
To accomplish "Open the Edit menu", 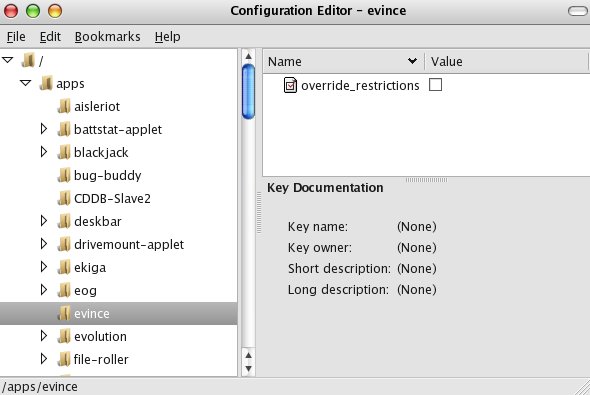I will pos(50,36).
